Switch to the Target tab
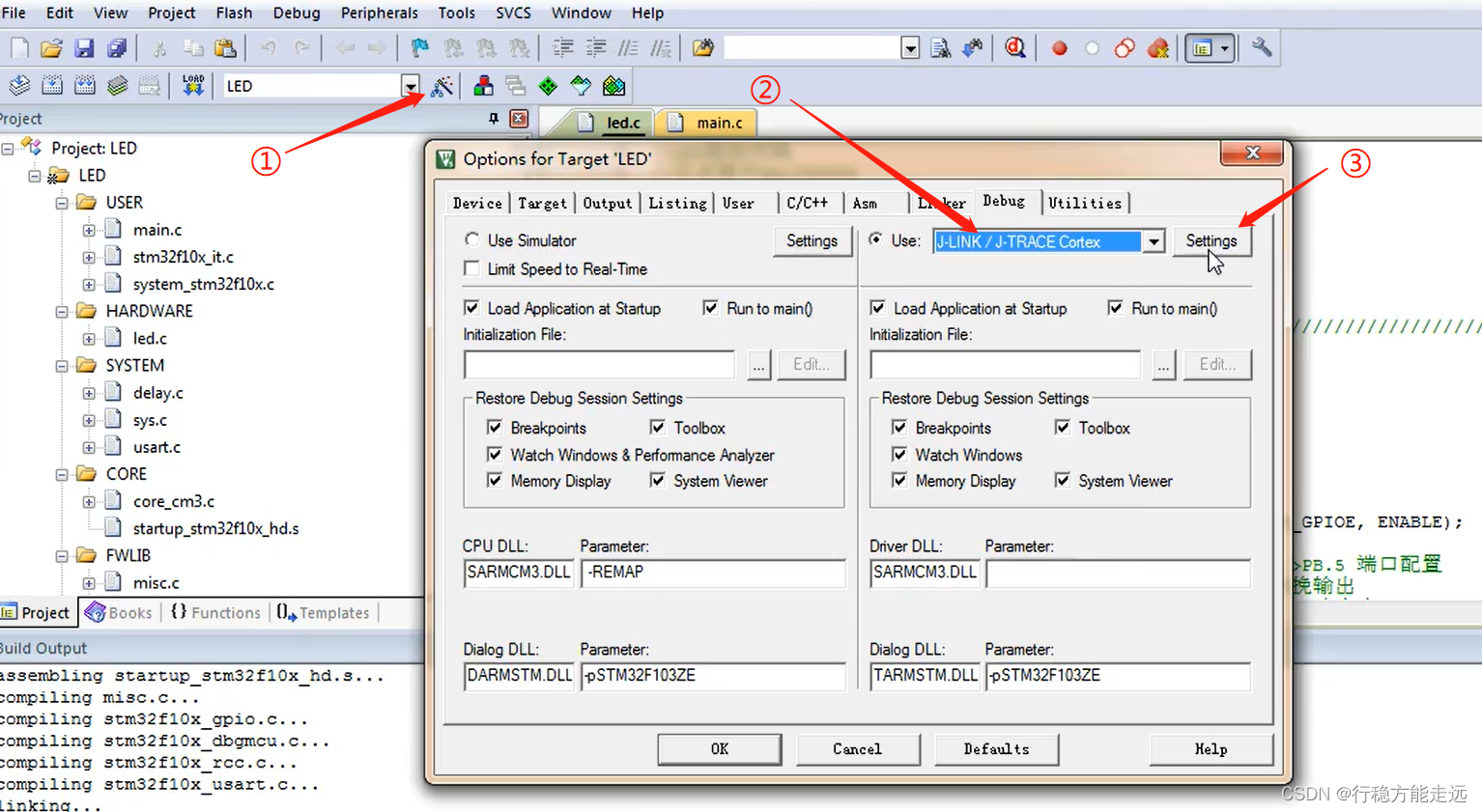 [542, 203]
